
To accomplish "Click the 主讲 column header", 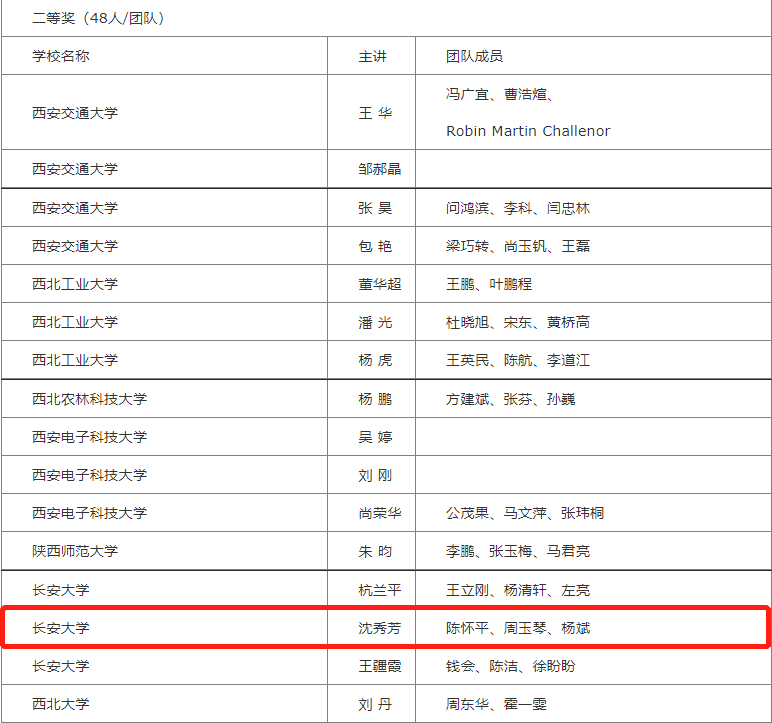I will tap(372, 56).
